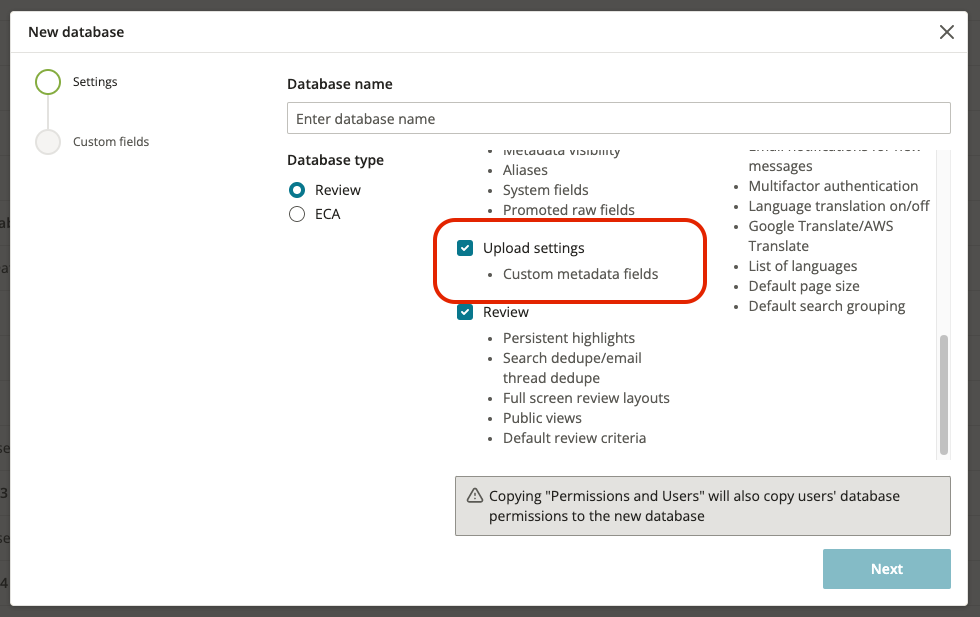
Task: Click the Upload settings label
Action: point(534,248)
